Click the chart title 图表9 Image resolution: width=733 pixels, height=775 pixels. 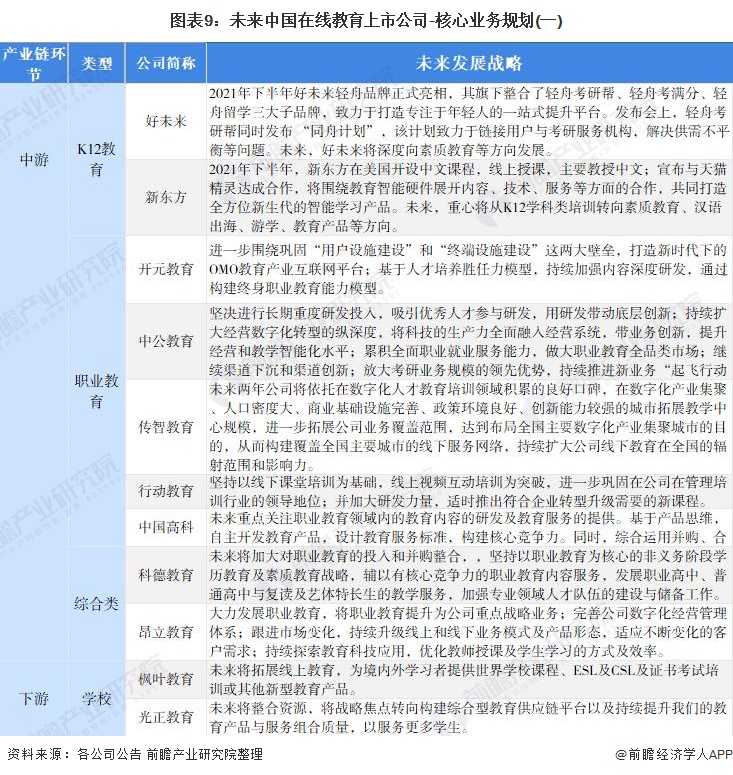[x=366, y=21]
